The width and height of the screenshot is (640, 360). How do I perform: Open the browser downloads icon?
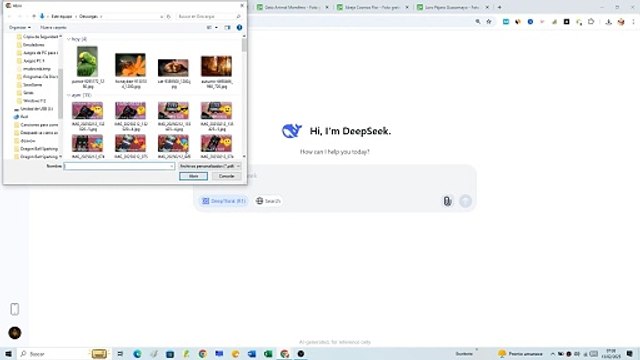(x=608, y=22)
